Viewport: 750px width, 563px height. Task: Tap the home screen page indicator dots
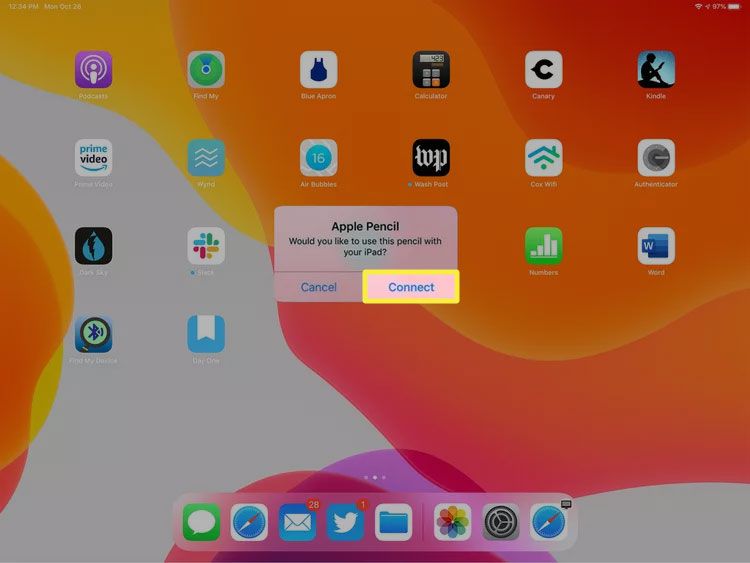click(375, 478)
